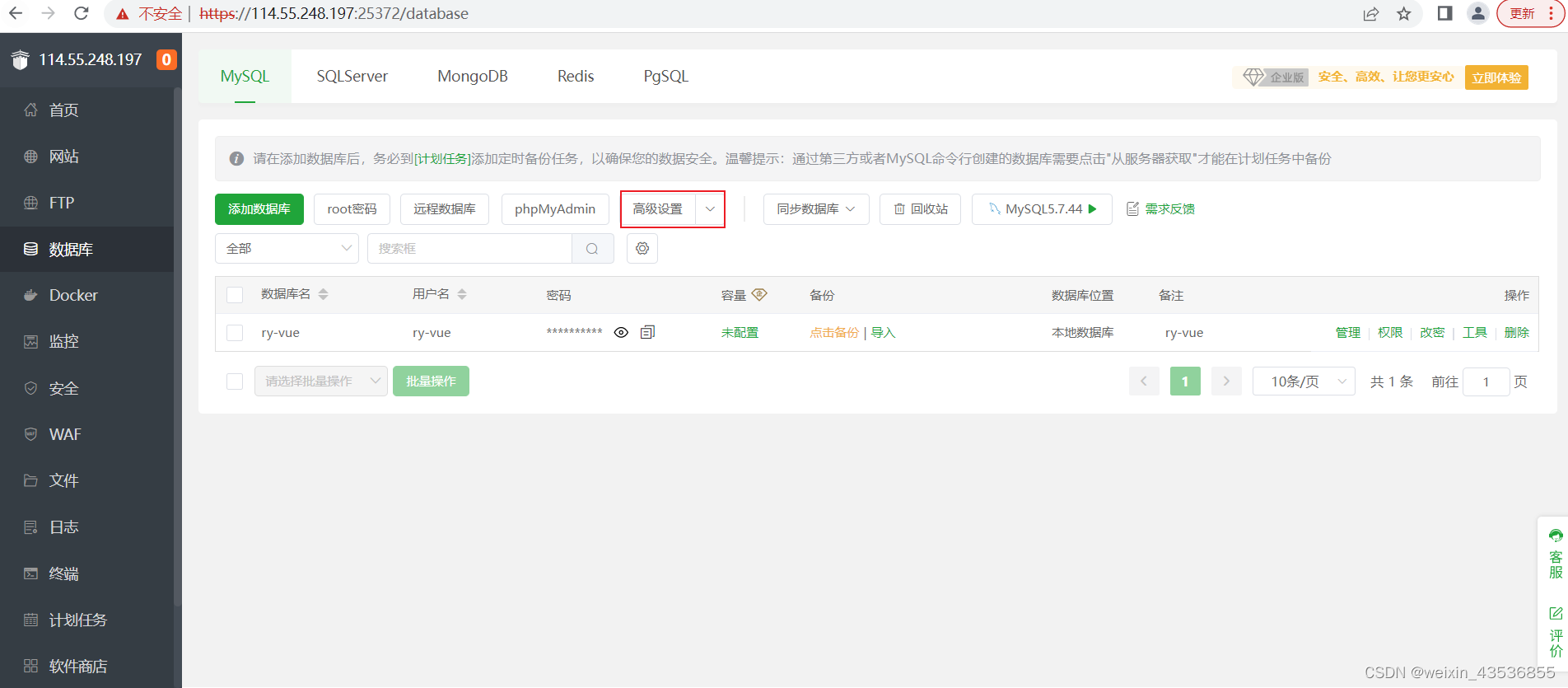Click the [计划任务] link in notice
This screenshot has width=1568, height=688.
[x=442, y=159]
